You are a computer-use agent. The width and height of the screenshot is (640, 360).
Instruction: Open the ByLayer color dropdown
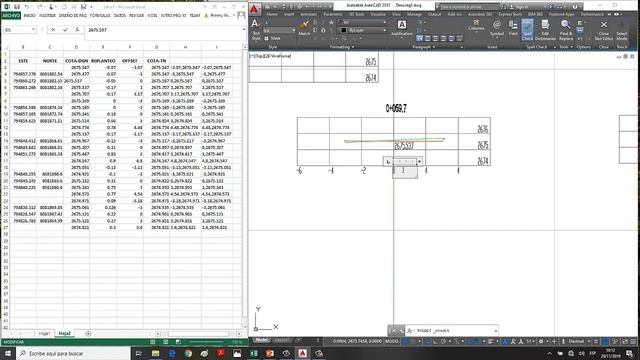tap(384, 30)
